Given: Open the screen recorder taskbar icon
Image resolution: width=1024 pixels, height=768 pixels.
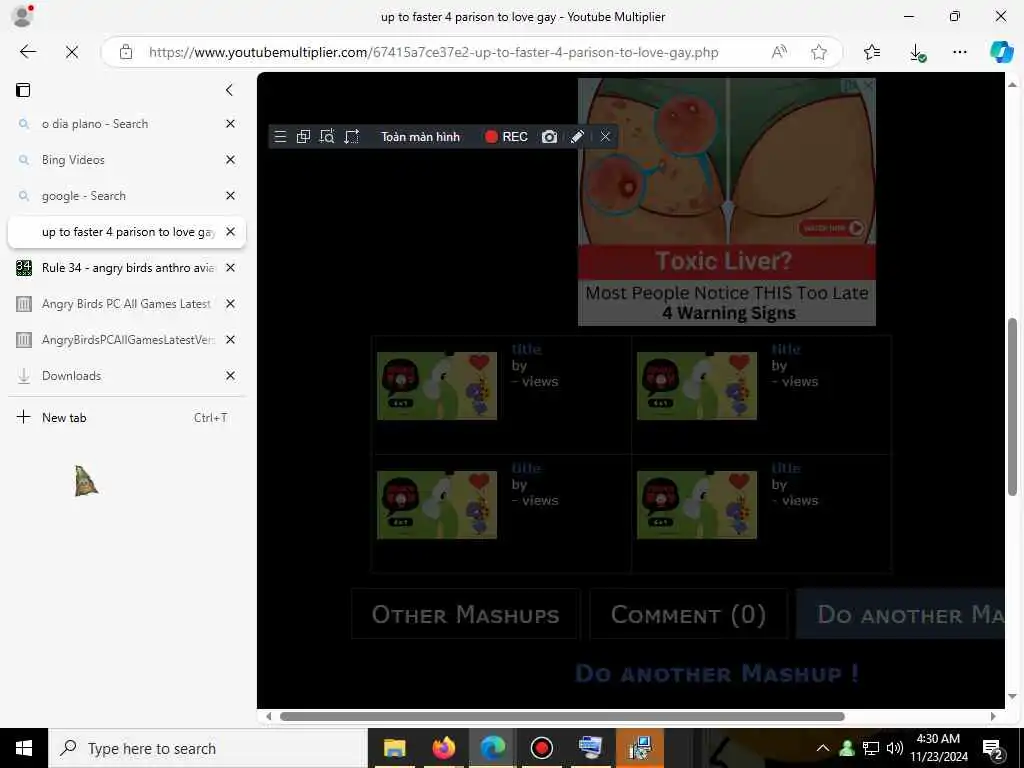Looking at the screenshot, I should tap(542, 748).
